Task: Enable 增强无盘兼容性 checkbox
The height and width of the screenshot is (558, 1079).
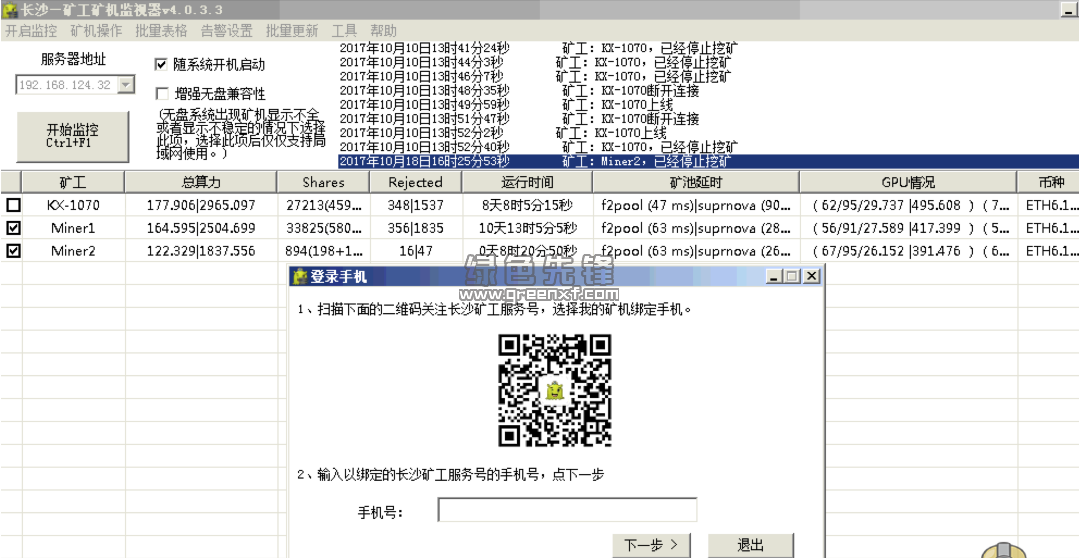Action: pos(162,94)
